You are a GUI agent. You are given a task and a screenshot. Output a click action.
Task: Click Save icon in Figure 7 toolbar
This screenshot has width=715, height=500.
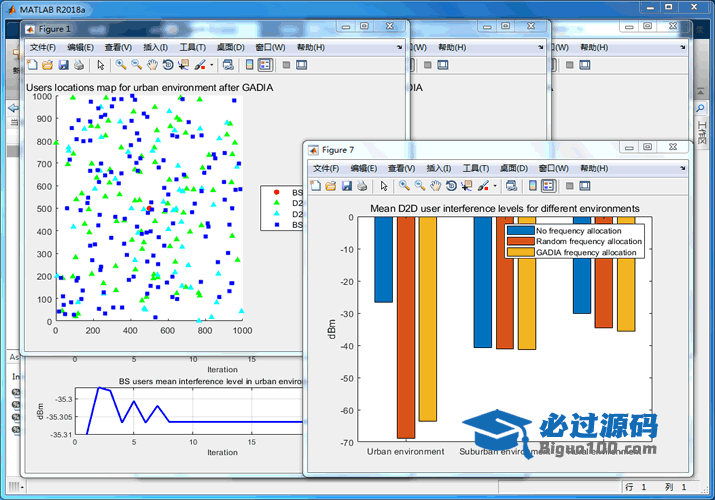(x=347, y=186)
